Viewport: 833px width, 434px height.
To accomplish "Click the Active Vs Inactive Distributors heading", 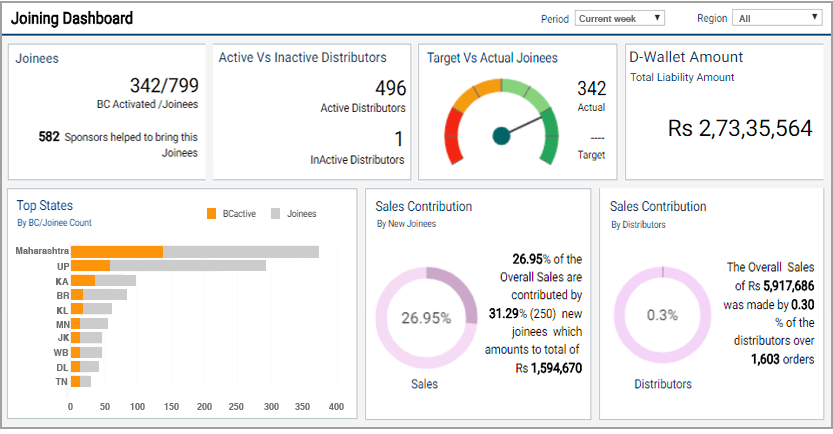I will click(303, 57).
